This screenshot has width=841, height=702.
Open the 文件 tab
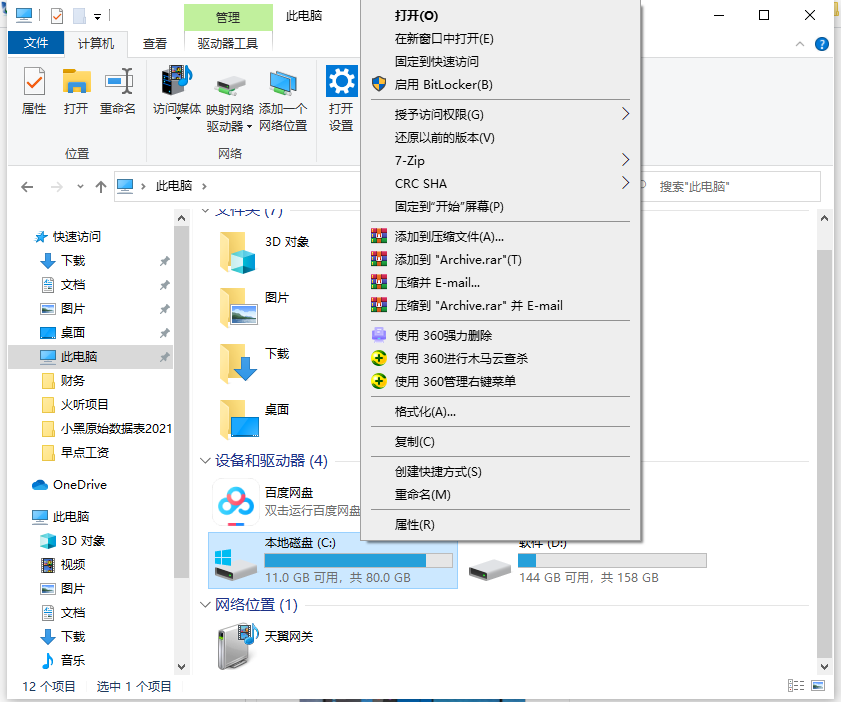point(36,44)
